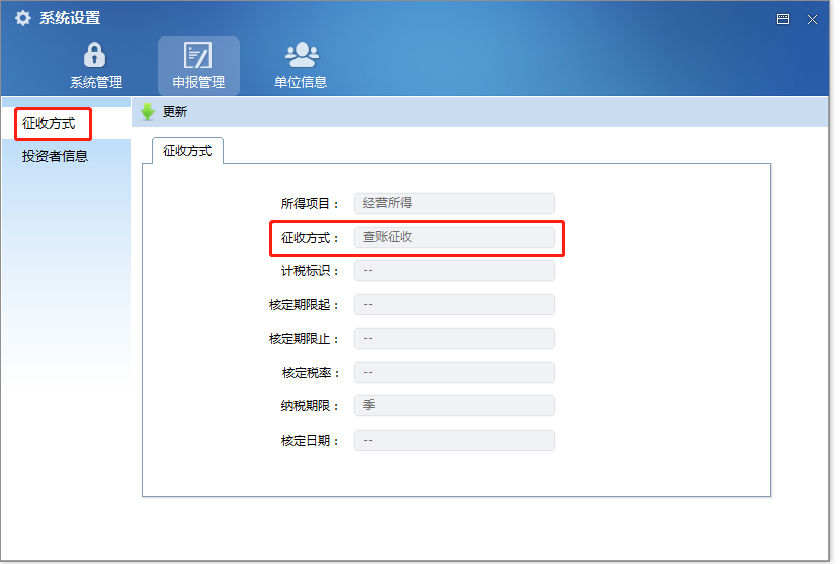Screen dimensions: 840x564
Task: Click the 核定期限起 field
Action: click(x=454, y=305)
